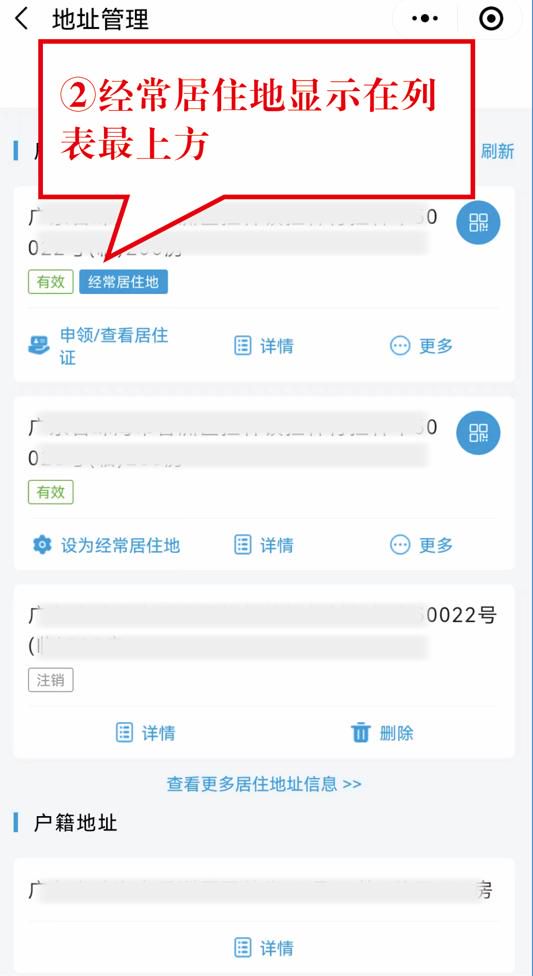Open QR code of first address

tap(478, 222)
